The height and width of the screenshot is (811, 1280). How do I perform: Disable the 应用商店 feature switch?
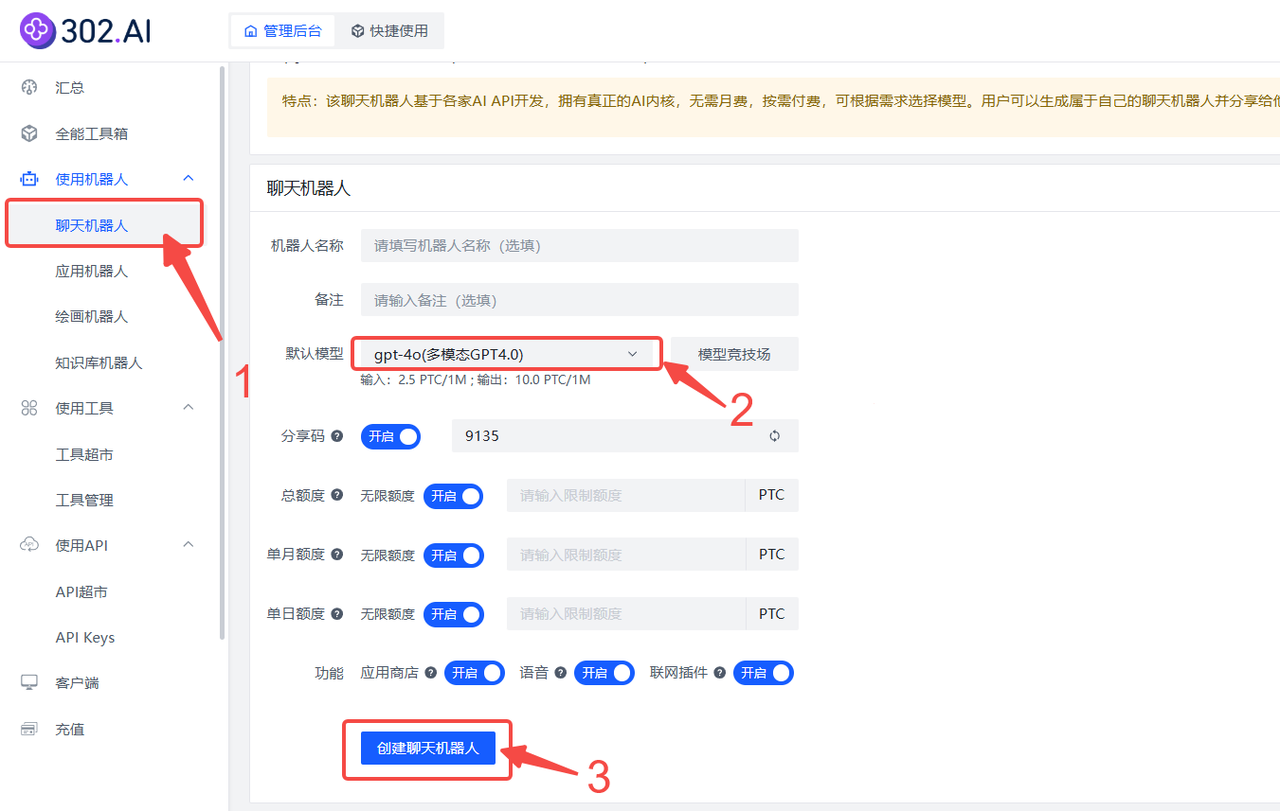pyautogui.click(x=474, y=673)
